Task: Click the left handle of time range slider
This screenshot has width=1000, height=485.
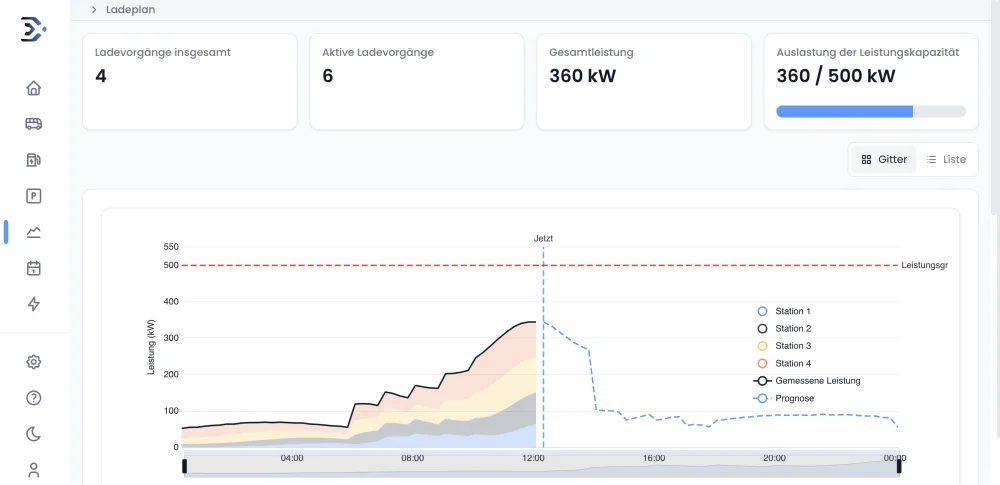Action: 184,466
